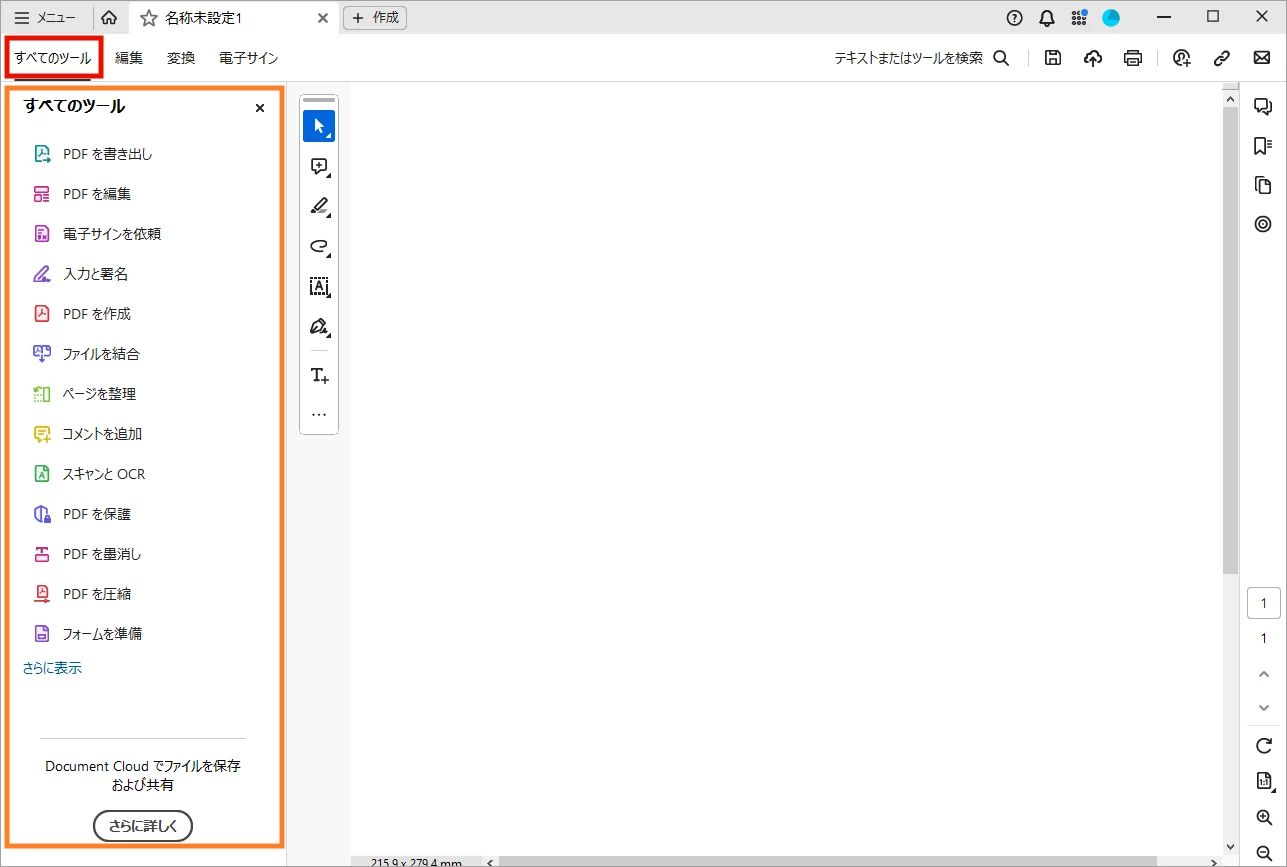Click the send by email icon
Image resolution: width=1287 pixels, height=867 pixels.
(x=1262, y=58)
